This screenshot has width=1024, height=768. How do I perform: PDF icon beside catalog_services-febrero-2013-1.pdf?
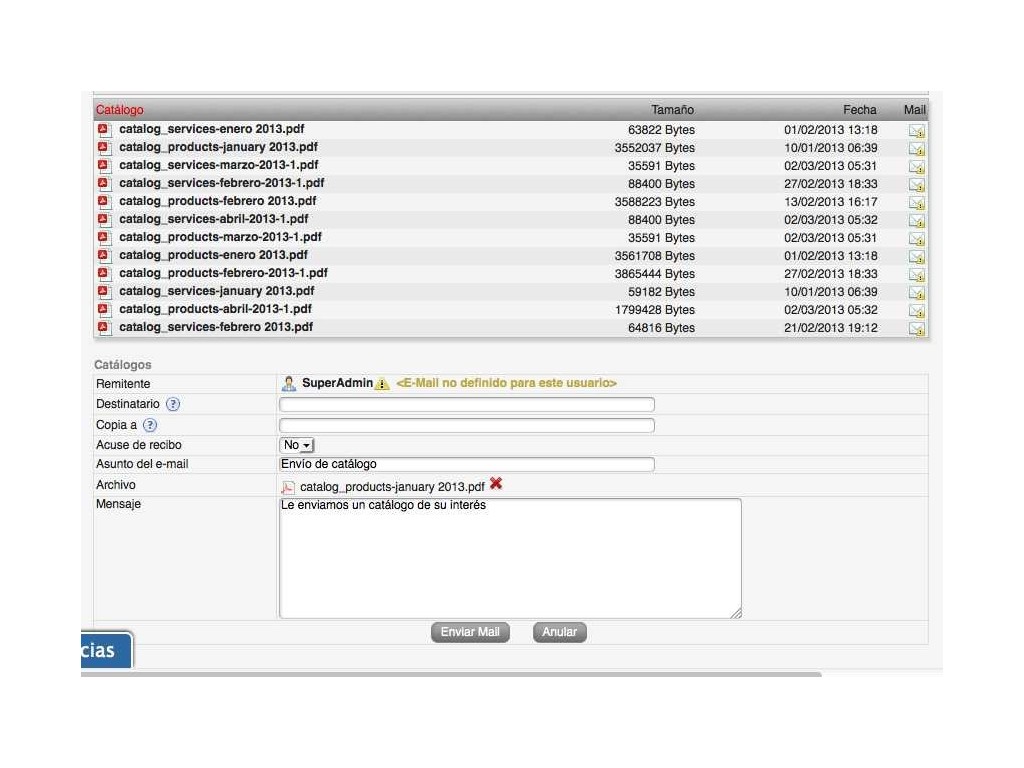coord(104,184)
